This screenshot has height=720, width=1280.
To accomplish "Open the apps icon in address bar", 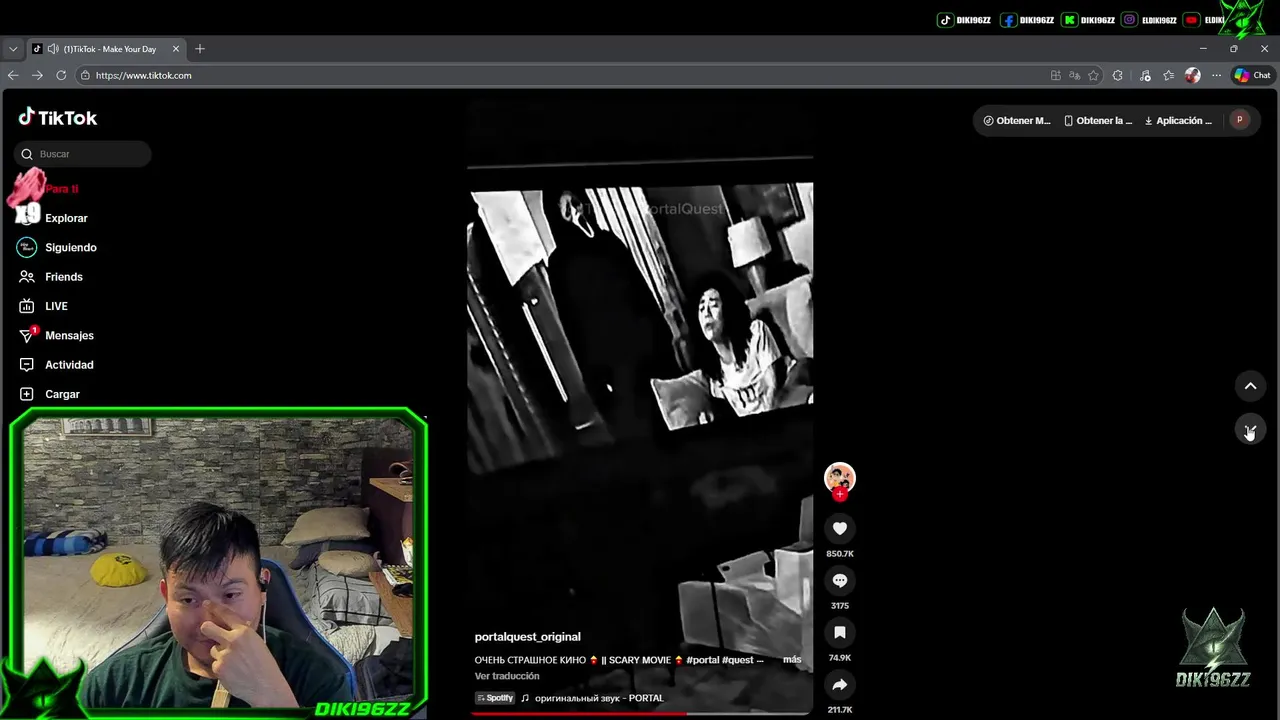I will 1056,75.
